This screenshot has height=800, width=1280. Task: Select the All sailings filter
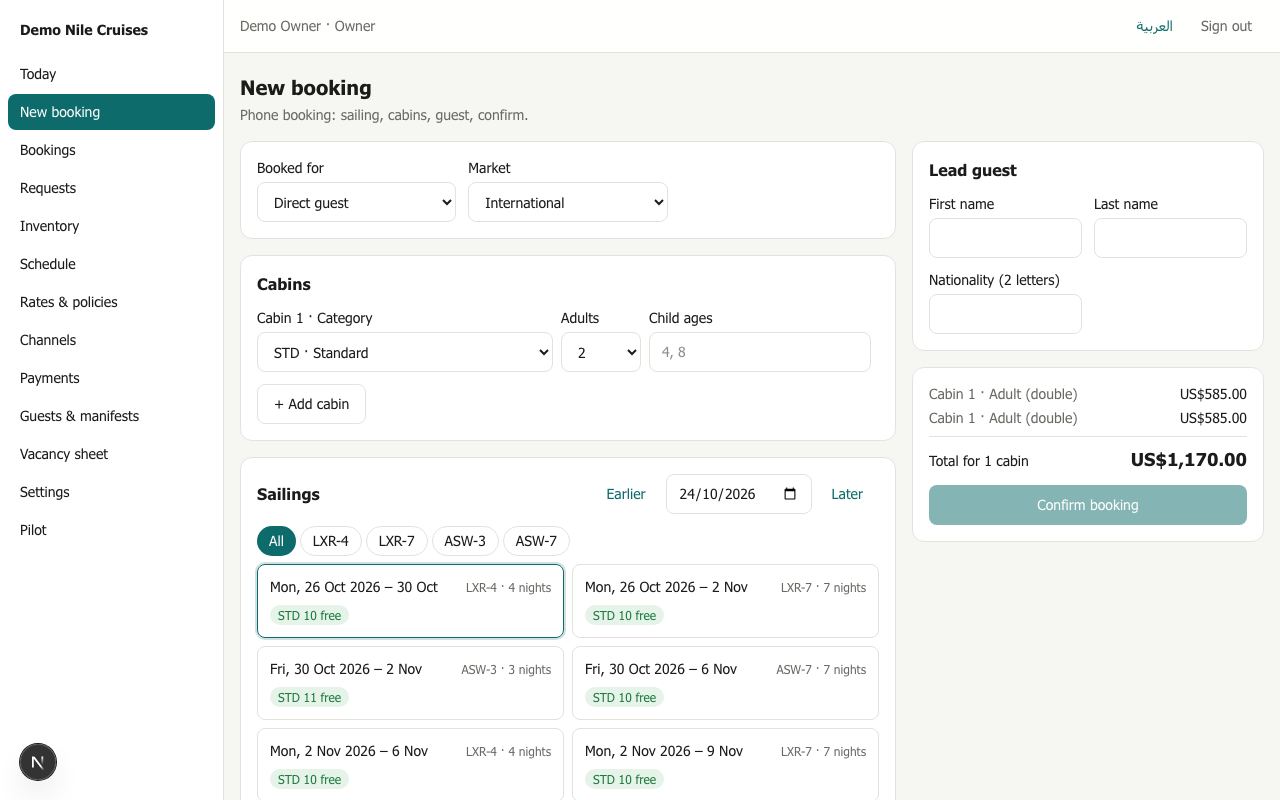[276, 541]
